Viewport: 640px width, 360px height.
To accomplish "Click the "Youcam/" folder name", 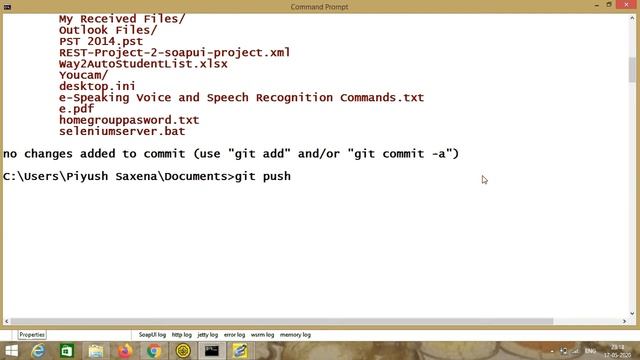I will (x=83, y=75).
